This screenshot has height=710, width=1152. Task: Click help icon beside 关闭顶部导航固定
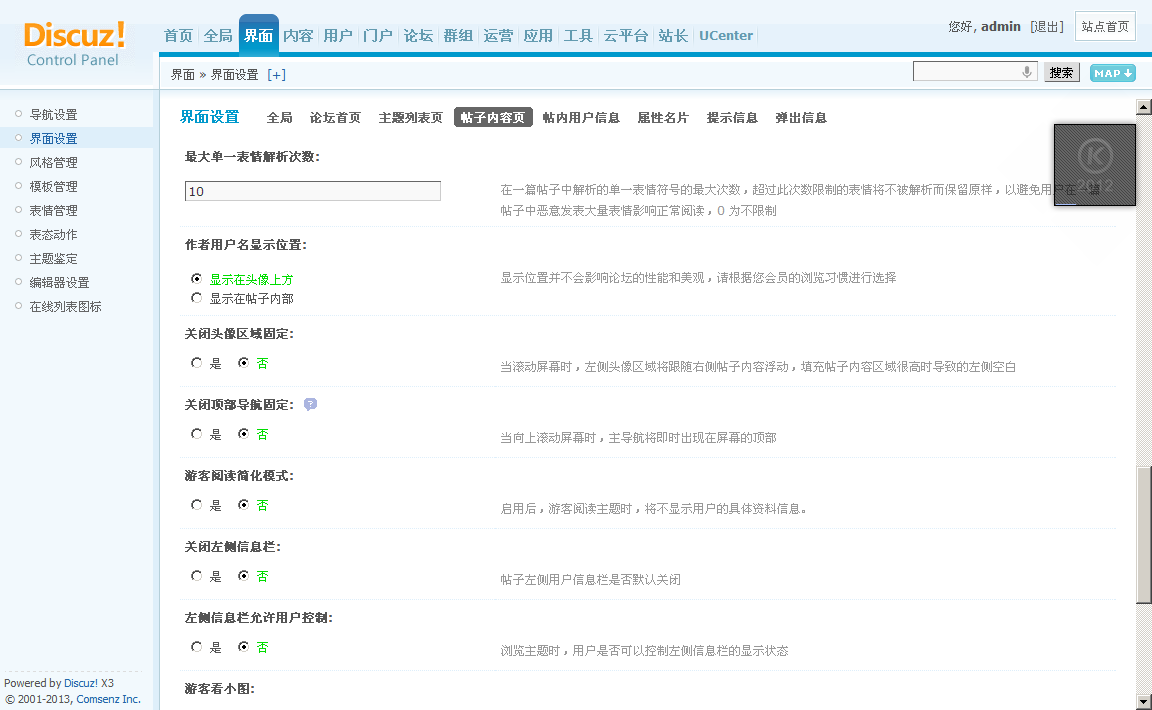(x=310, y=405)
